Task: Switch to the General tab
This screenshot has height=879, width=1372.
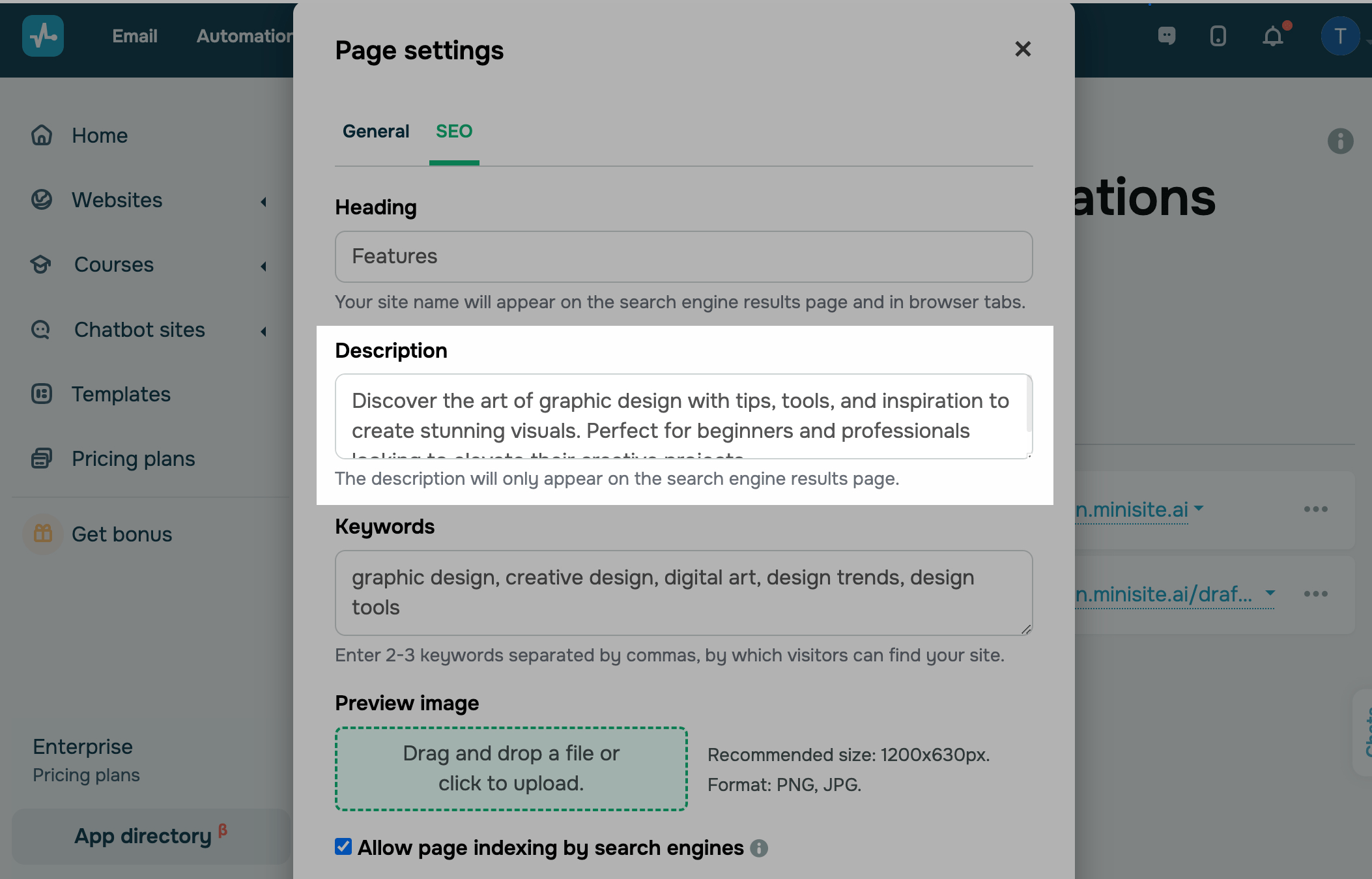Action: (x=376, y=132)
